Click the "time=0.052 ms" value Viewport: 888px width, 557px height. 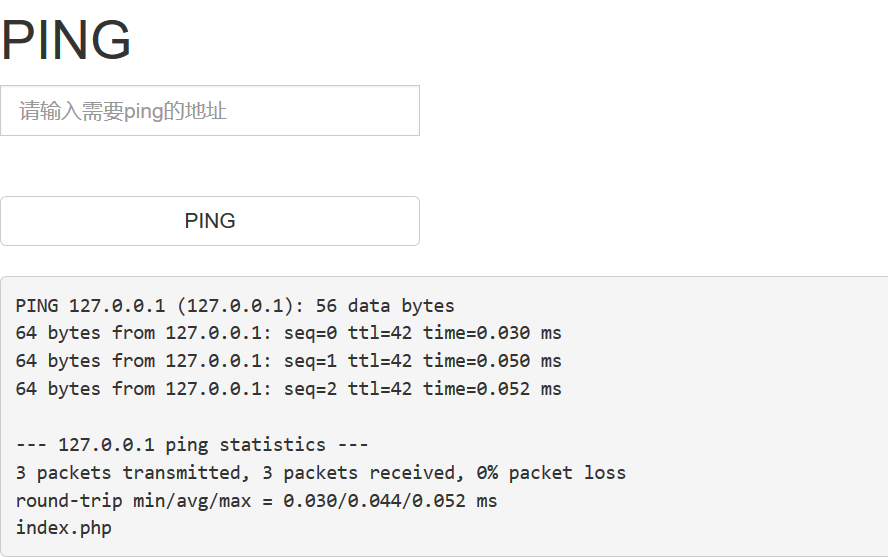click(x=492, y=389)
